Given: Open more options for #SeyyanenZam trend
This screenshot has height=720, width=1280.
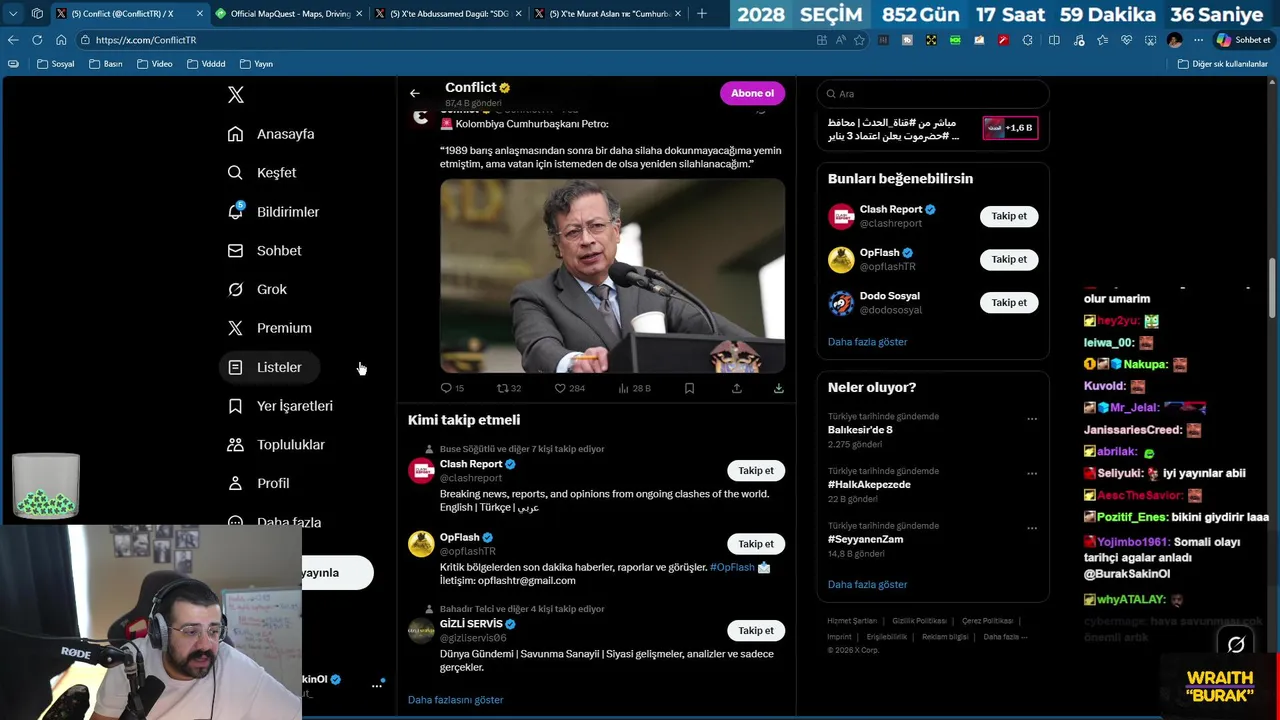Looking at the screenshot, I should 1032,528.
